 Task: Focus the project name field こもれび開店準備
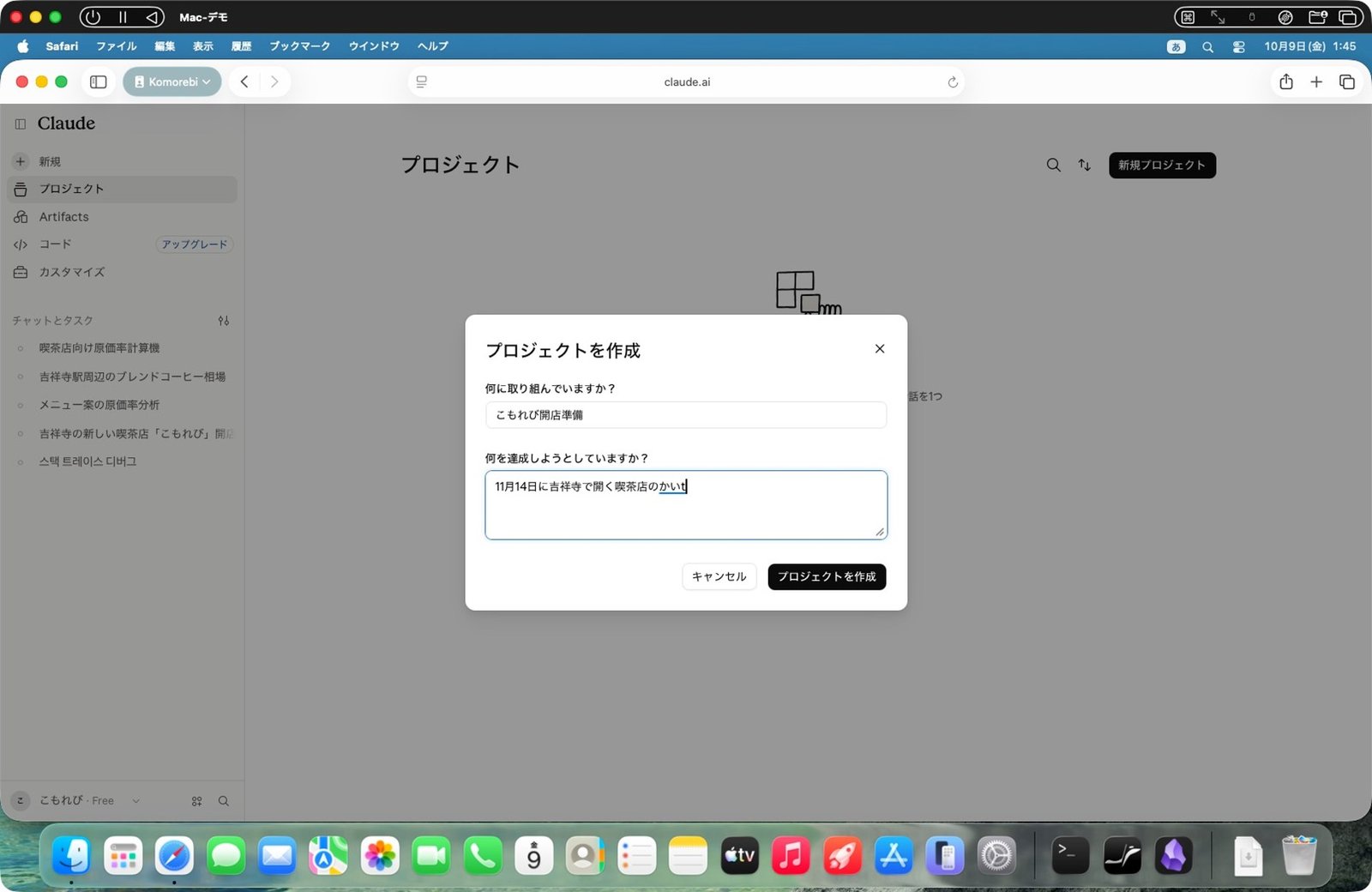[686, 415]
